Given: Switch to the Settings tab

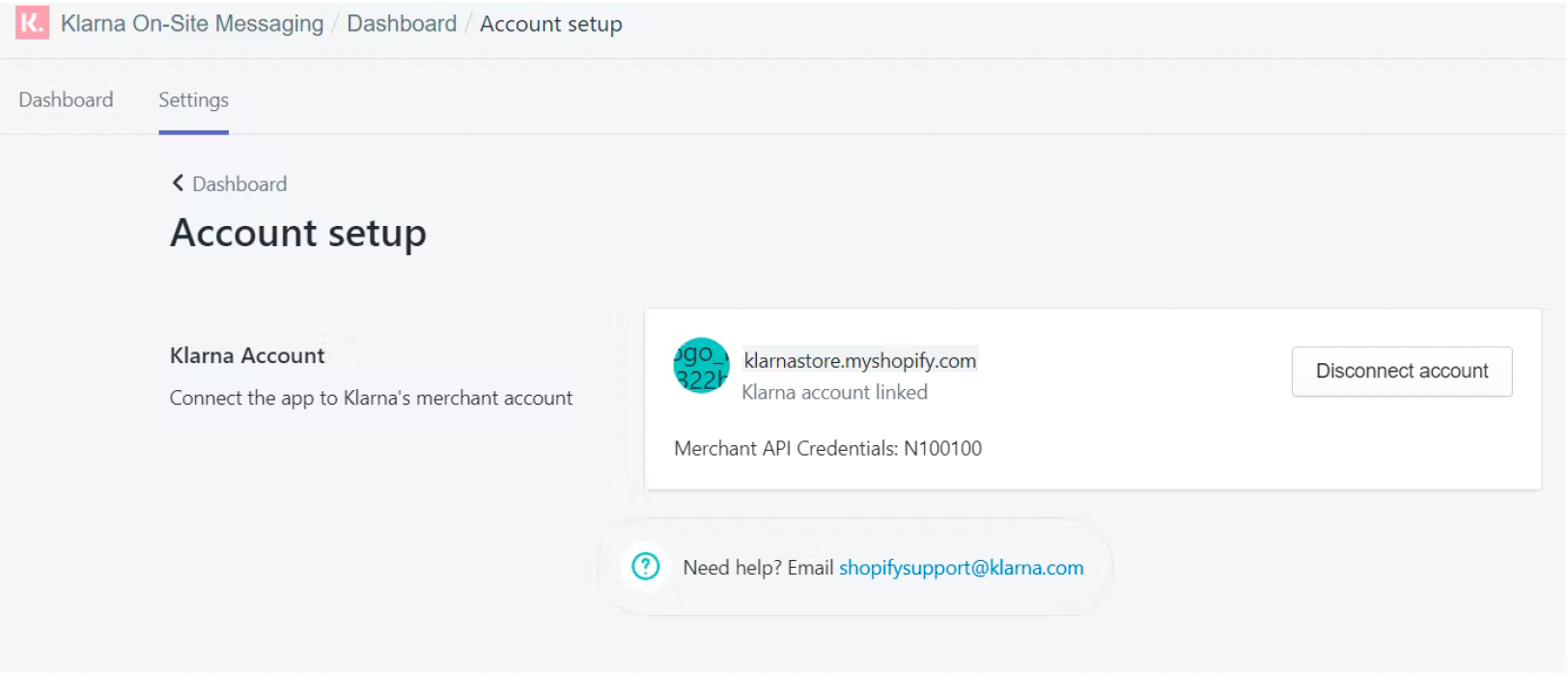Looking at the screenshot, I should 193,100.
